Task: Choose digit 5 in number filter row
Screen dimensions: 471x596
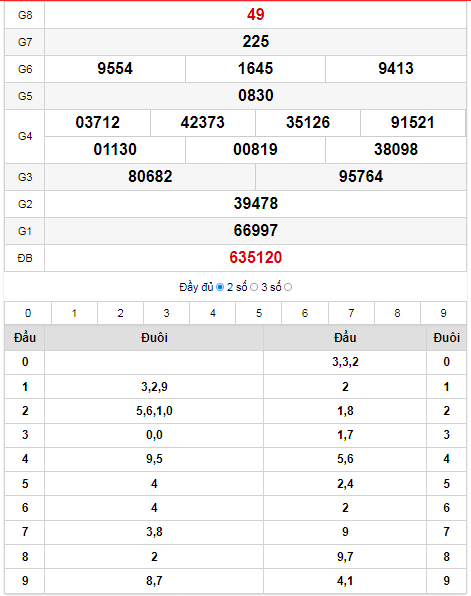Action: (x=259, y=313)
